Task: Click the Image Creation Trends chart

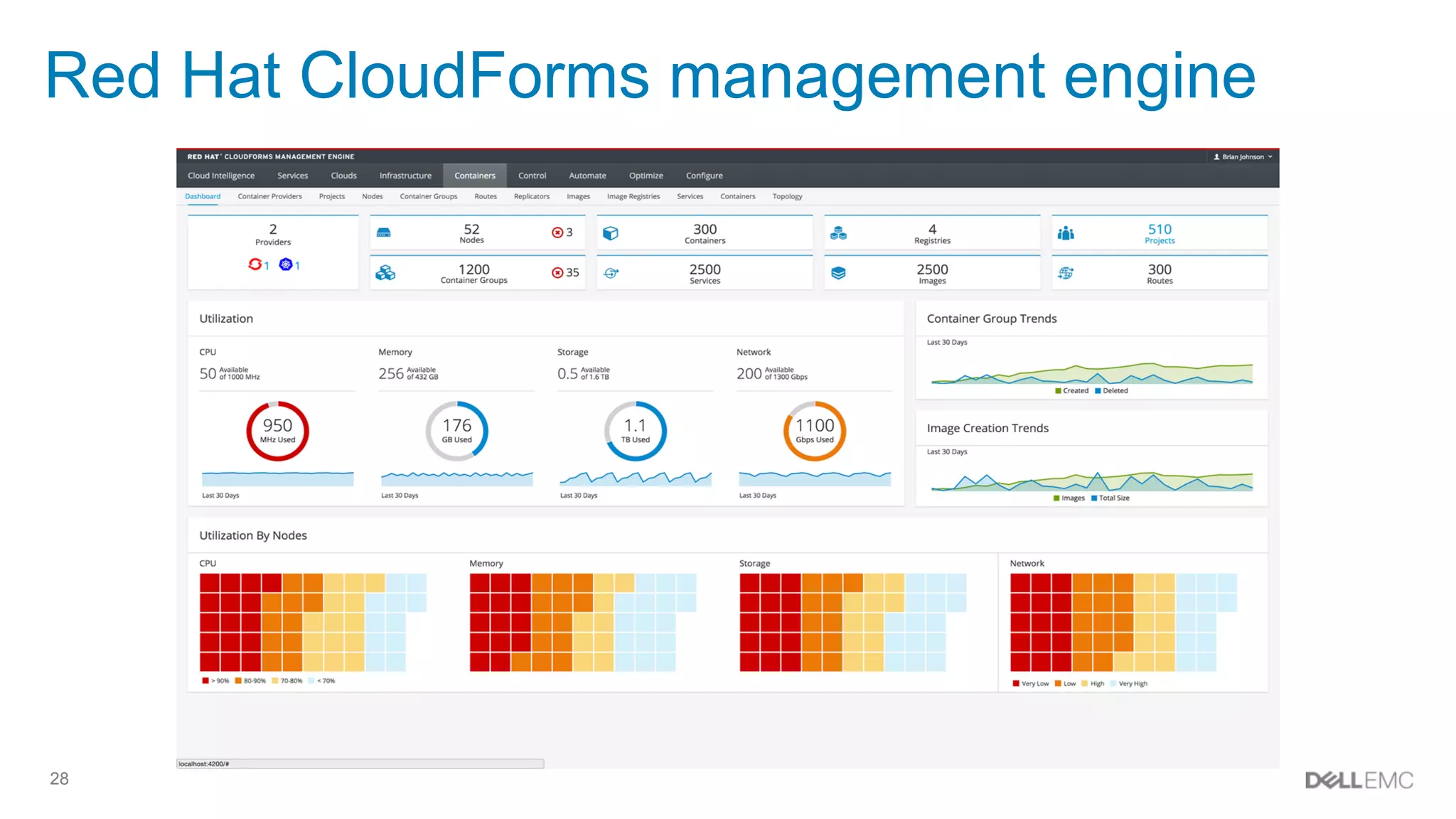Action: tap(1092, 481)
